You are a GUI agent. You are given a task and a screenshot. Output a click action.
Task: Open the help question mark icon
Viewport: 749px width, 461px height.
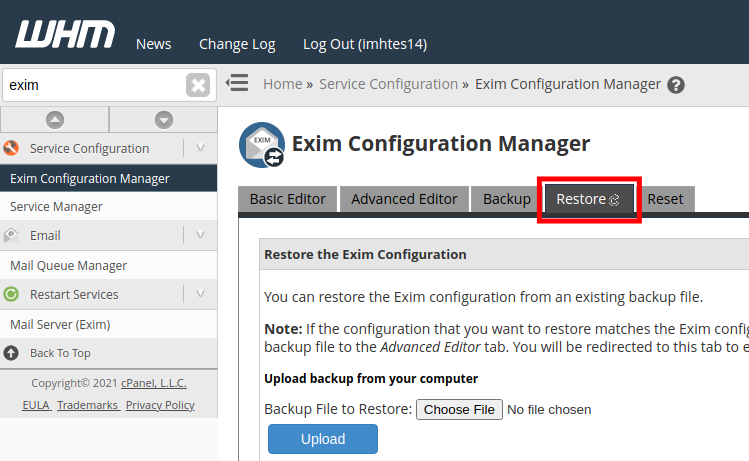(676, 85)
